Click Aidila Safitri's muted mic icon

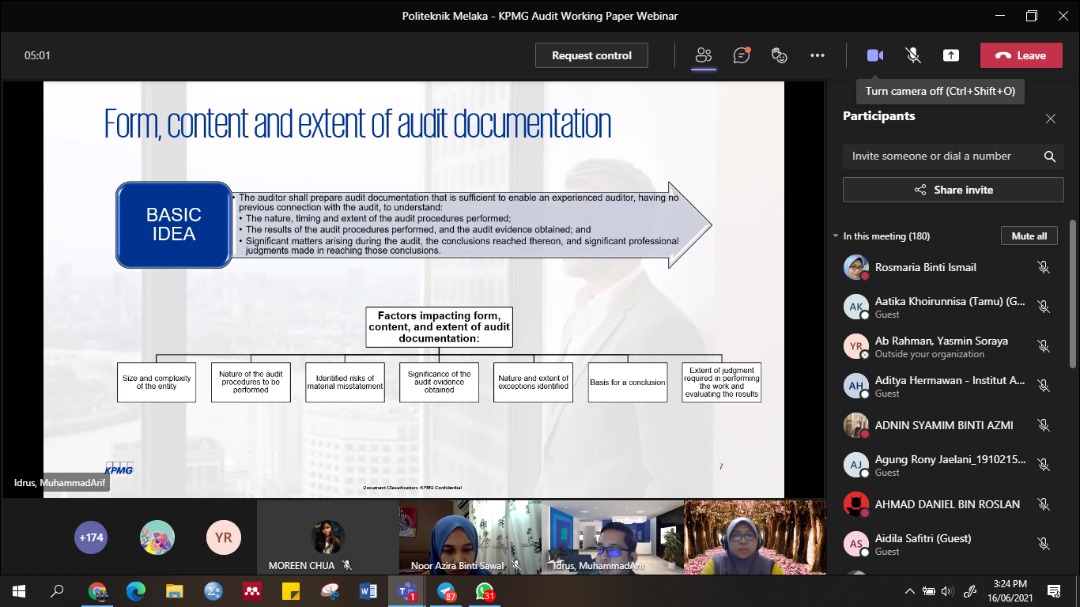(1043, 544)
